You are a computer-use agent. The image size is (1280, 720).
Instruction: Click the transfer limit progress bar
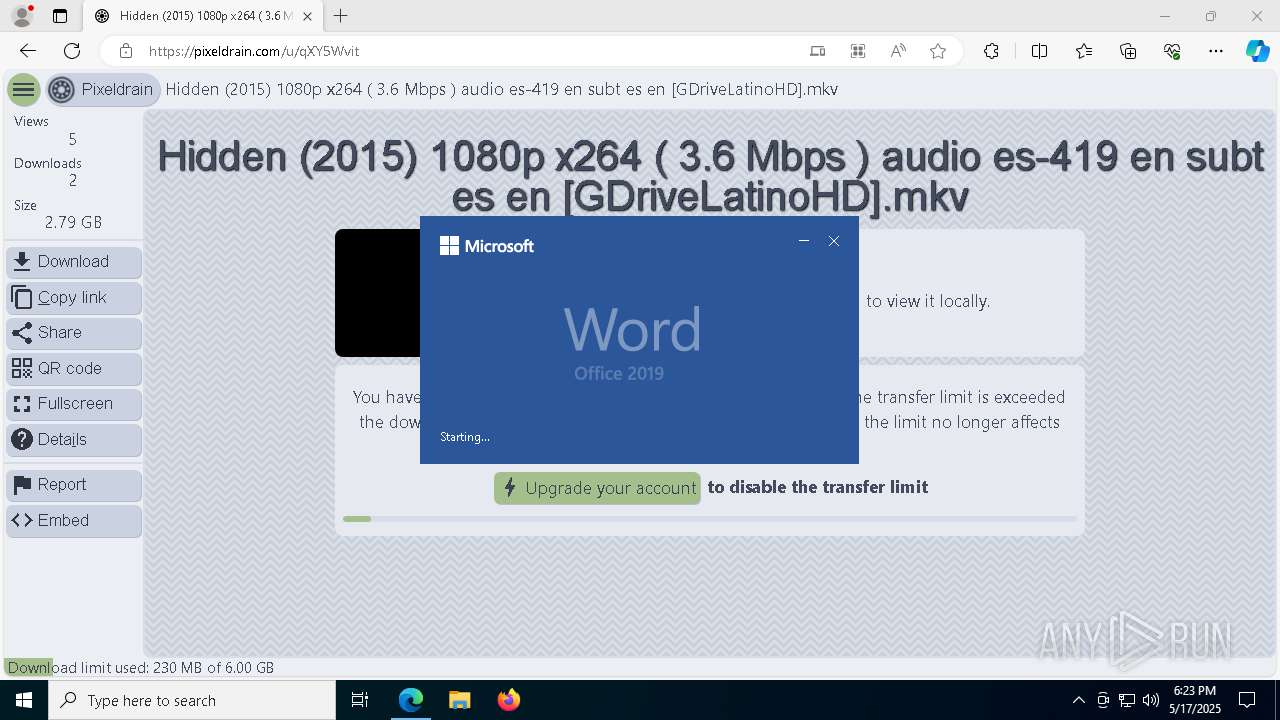[x=710, y=519]
